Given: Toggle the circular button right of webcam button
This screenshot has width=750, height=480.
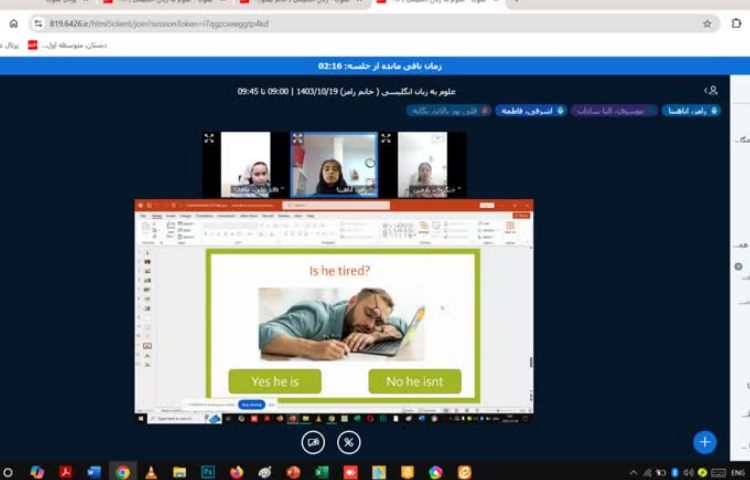Looking at the screenshot, I should (x=349, y=442).
